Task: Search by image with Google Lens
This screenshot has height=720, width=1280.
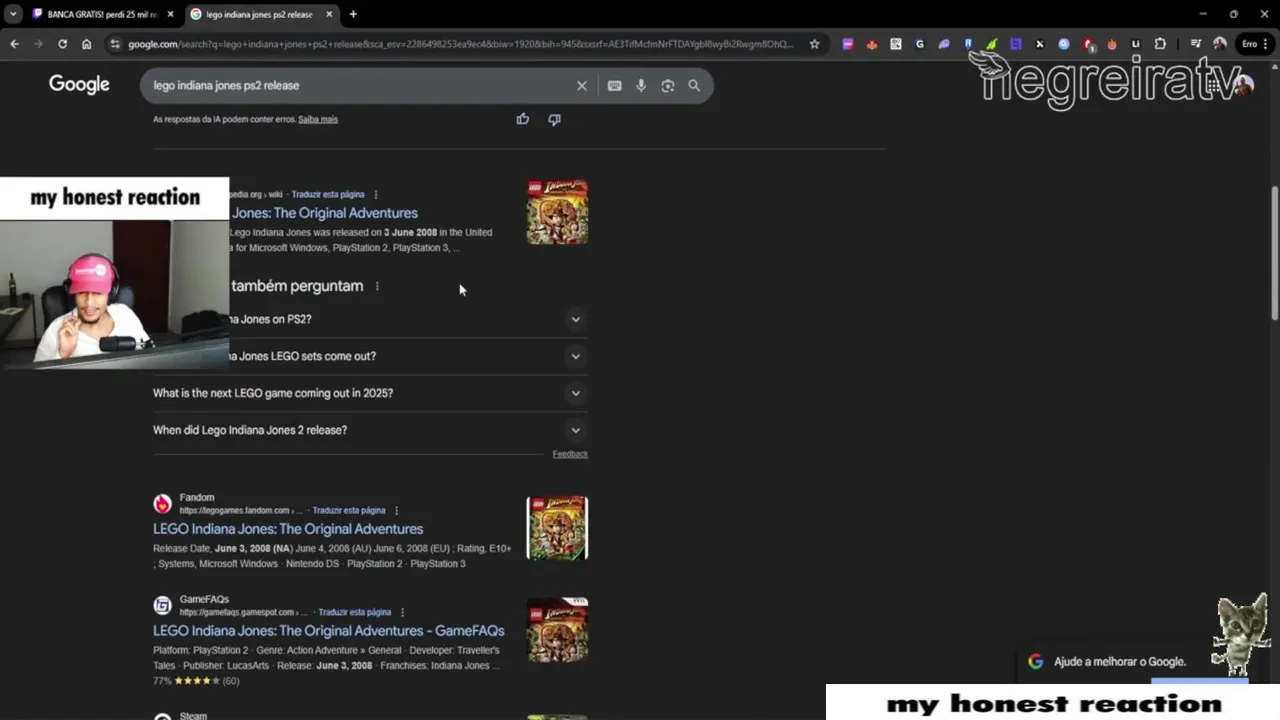Action: click(x=667, y=86)
